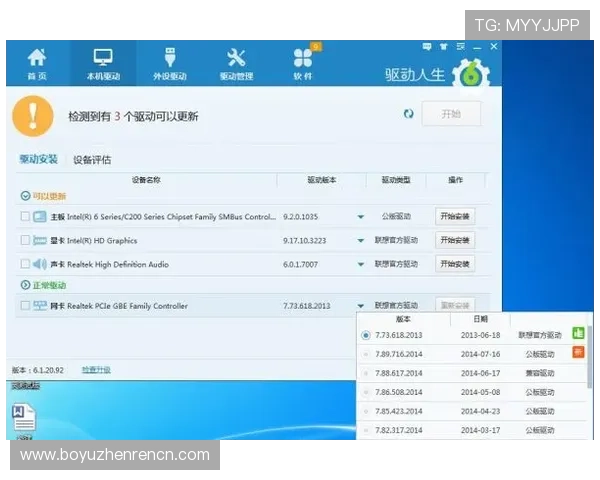Viewport: 600px width, 480px height.
Task: Click the refresh detection icon
Action: click(x=409, y=114)
